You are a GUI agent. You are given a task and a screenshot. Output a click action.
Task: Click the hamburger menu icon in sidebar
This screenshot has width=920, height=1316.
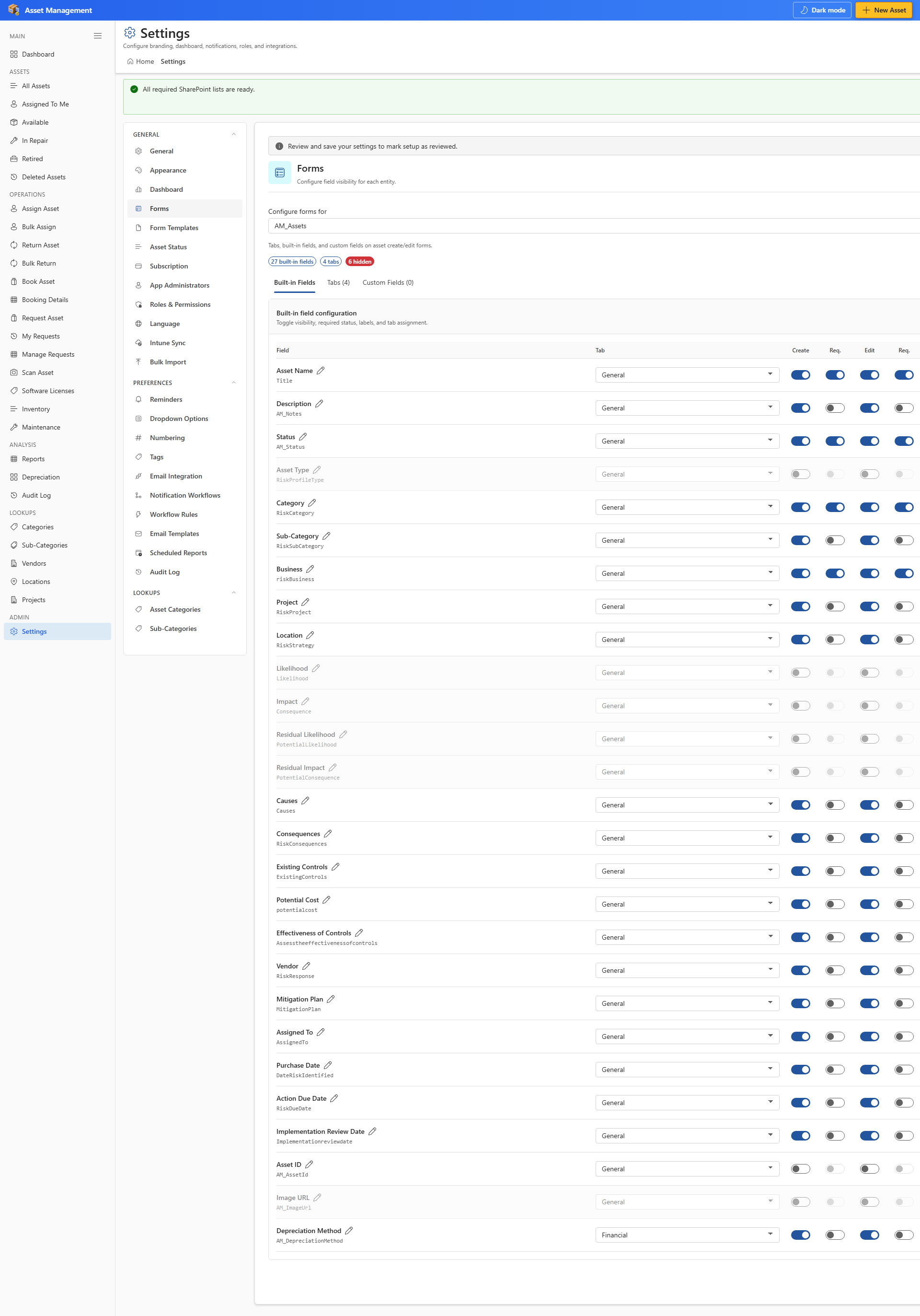pyautogui.click(x=98, y=35)
